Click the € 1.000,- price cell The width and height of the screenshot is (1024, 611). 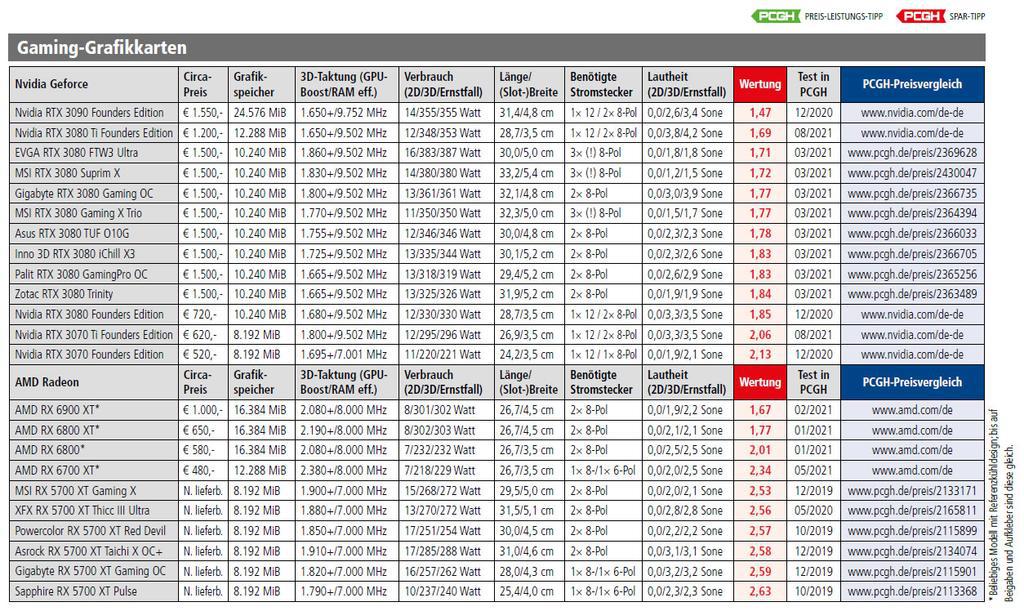click(x=203, y=410)
